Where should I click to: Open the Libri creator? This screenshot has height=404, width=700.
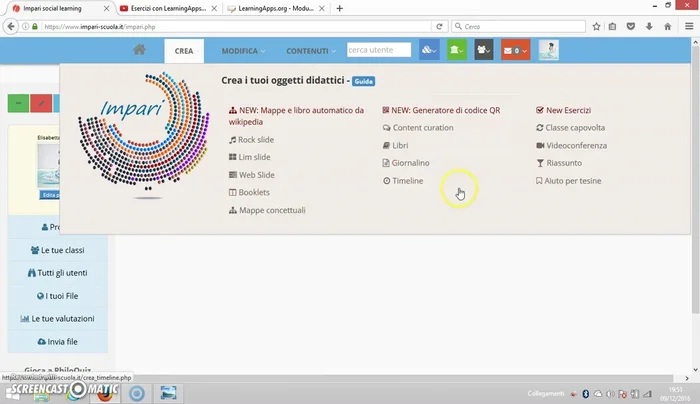[x=395, y=146]
